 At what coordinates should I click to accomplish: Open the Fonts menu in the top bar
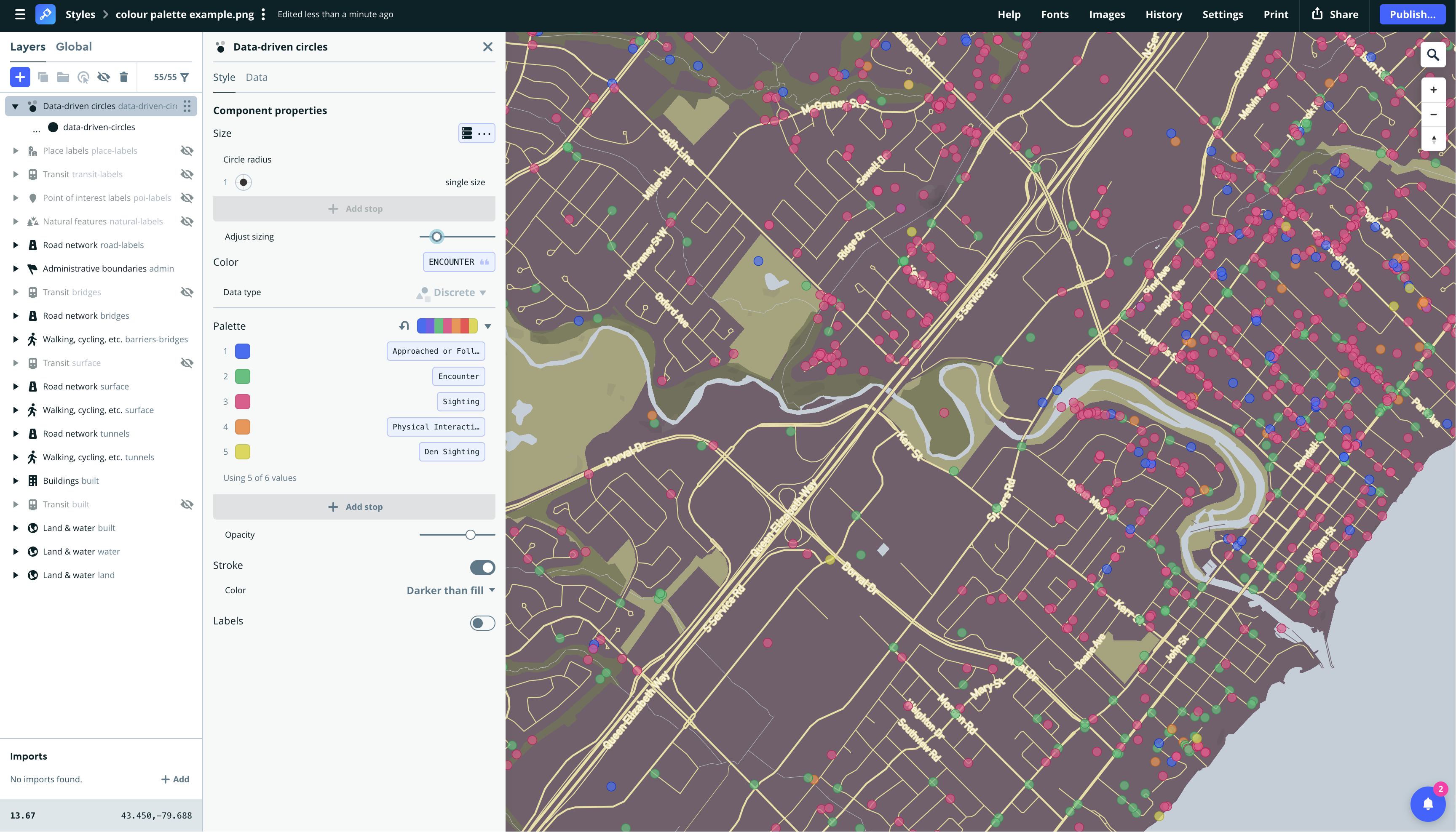tap(1055, 14)
